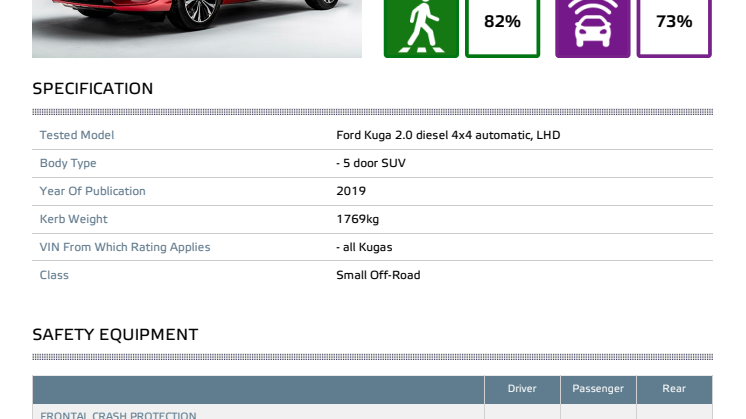This screenshot has width=746, height=419.
Task: Click the Class label
Action: click(54, 275)
